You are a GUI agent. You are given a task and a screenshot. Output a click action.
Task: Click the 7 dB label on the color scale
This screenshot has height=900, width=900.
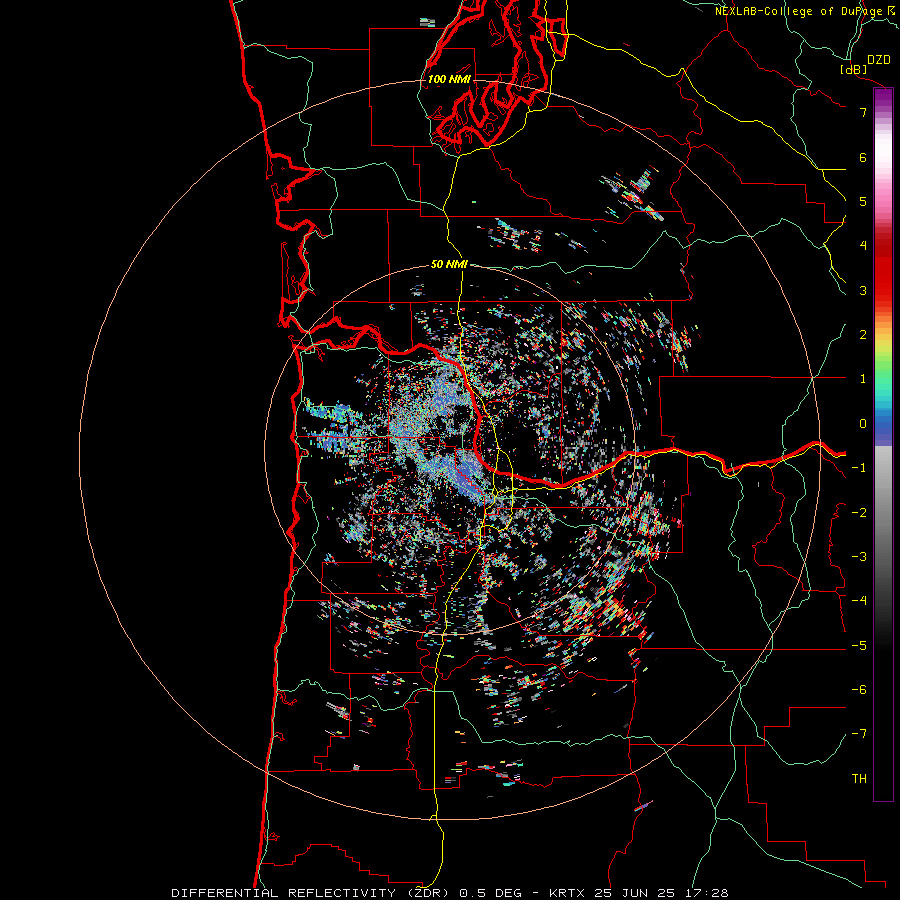863,112
